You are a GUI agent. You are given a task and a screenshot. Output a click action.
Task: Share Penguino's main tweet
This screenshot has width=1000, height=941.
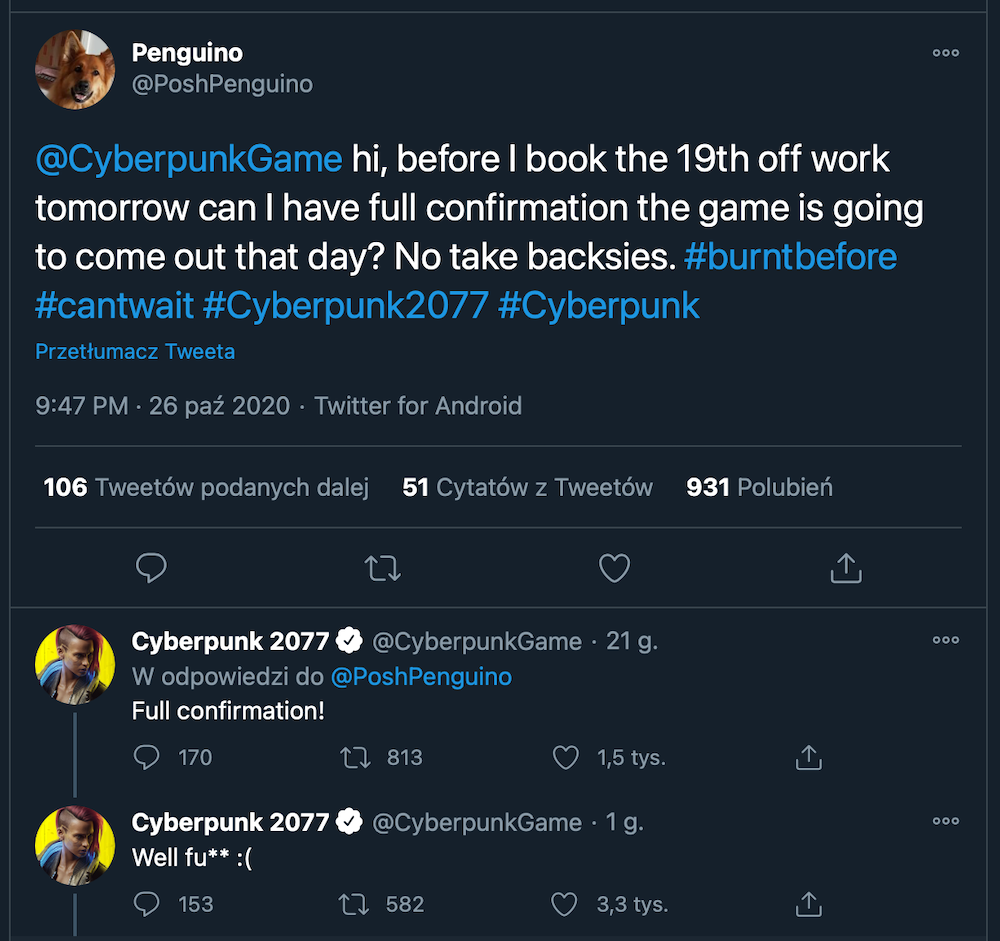[846, 567]
